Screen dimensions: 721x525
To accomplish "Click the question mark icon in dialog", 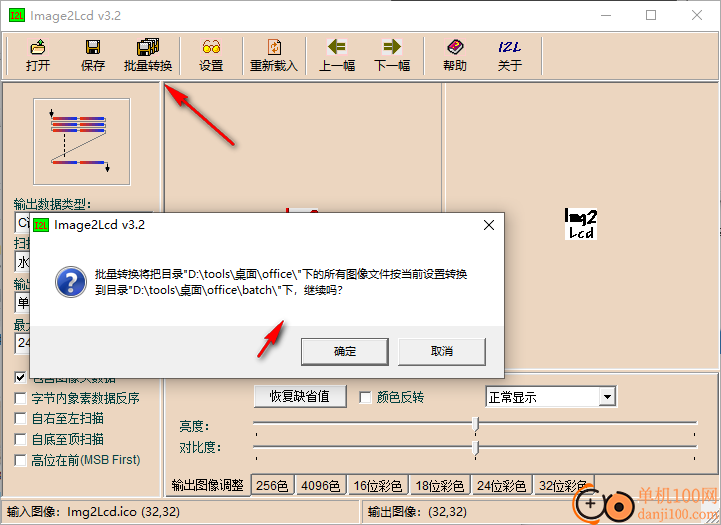I will coord(71,282).
